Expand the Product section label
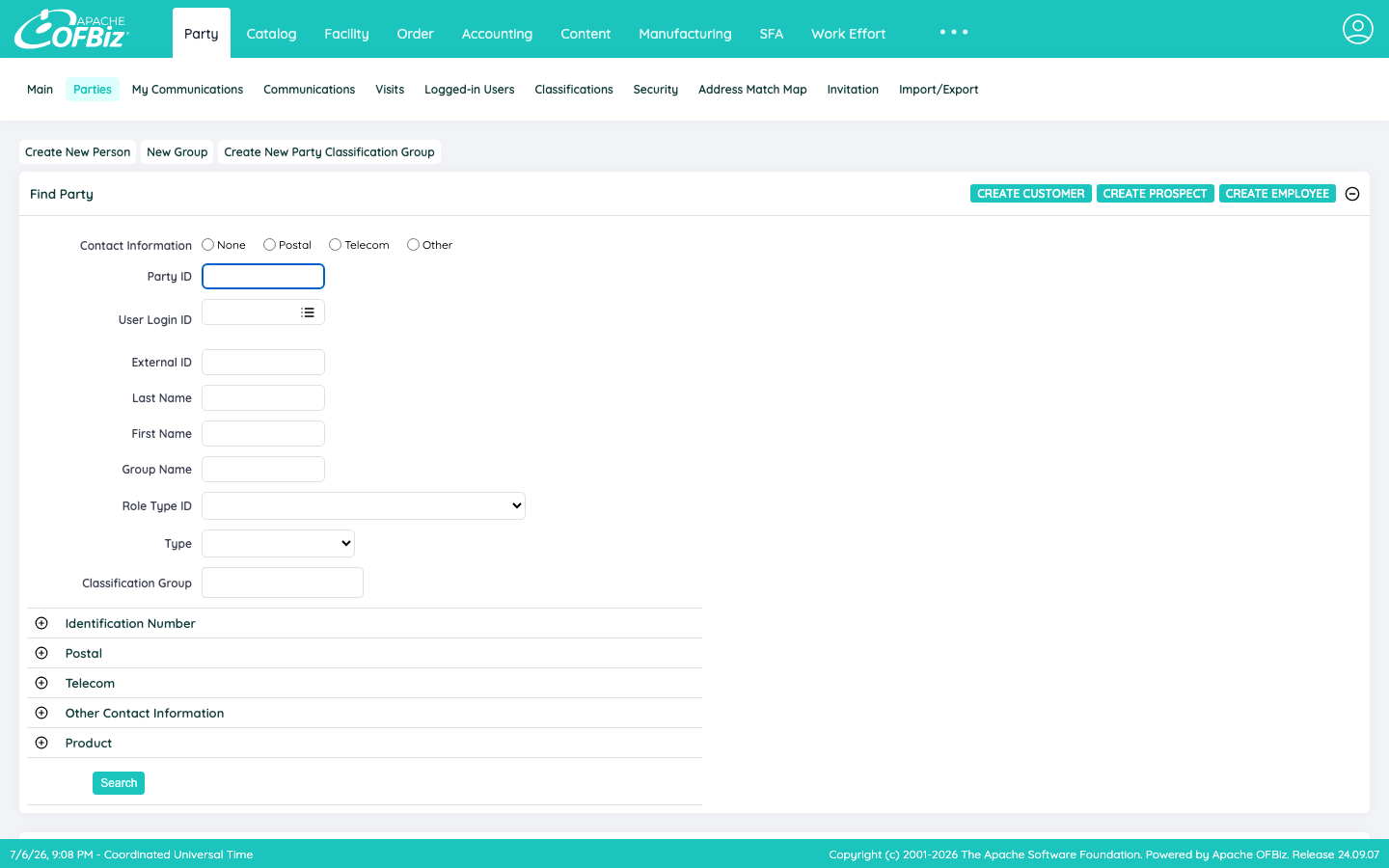1389x868 pixels. click(x=89, y=743)
